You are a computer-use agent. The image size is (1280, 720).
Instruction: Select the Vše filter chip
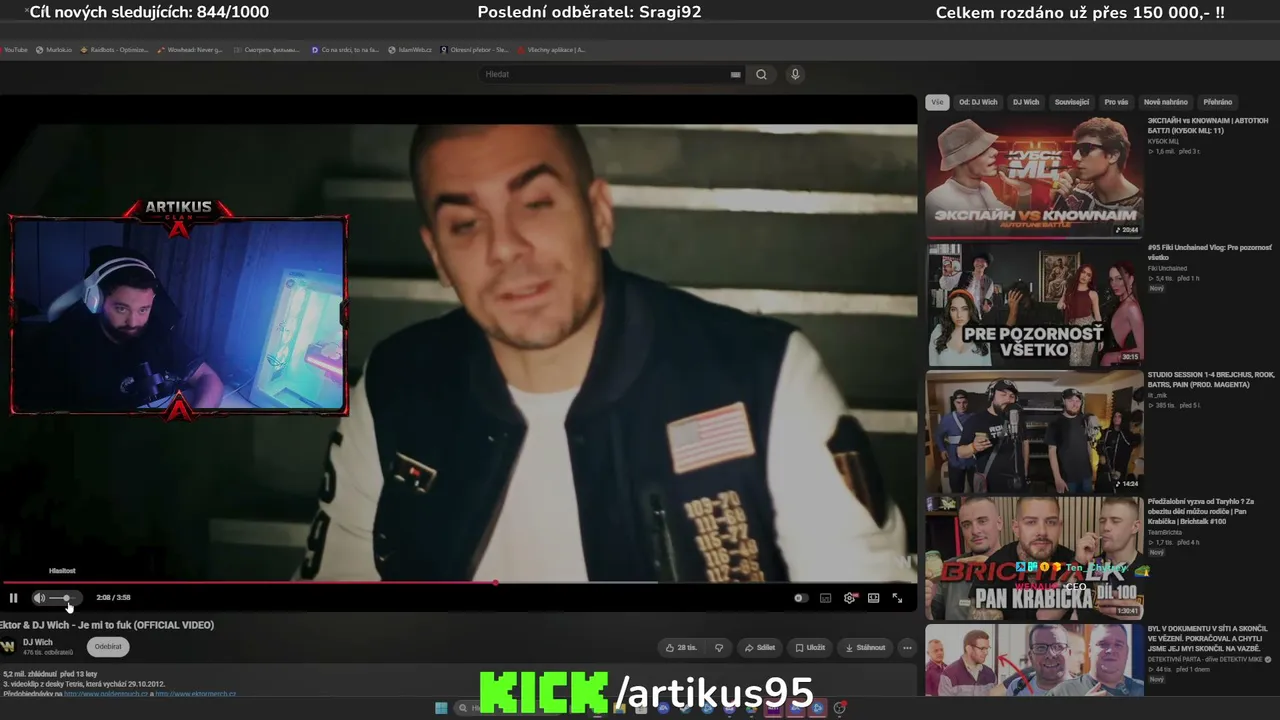[937, 102]
